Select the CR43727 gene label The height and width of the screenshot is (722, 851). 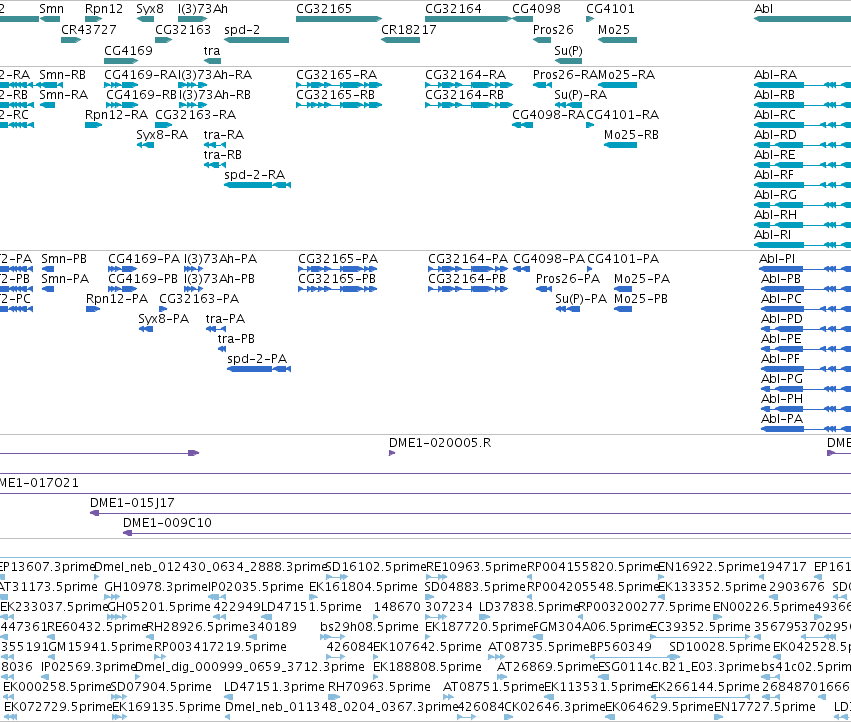[88, 29]
